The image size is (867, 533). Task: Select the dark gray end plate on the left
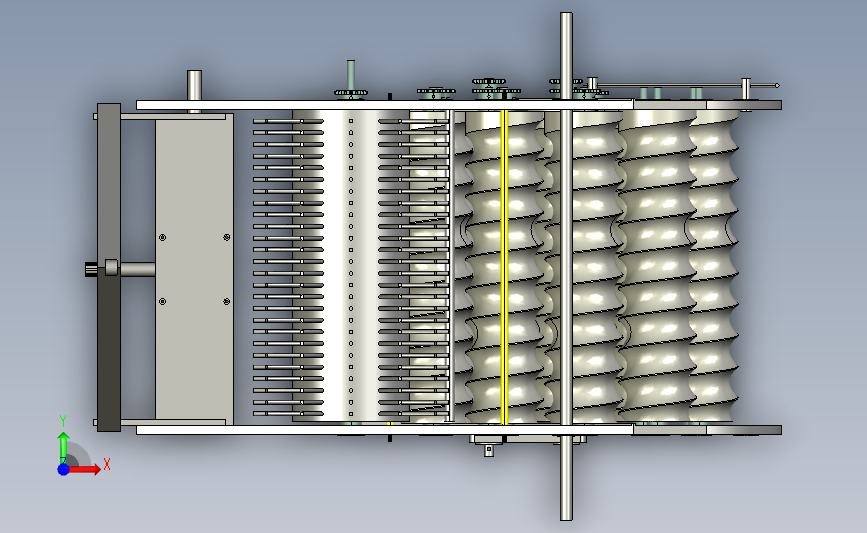point(109,267)
